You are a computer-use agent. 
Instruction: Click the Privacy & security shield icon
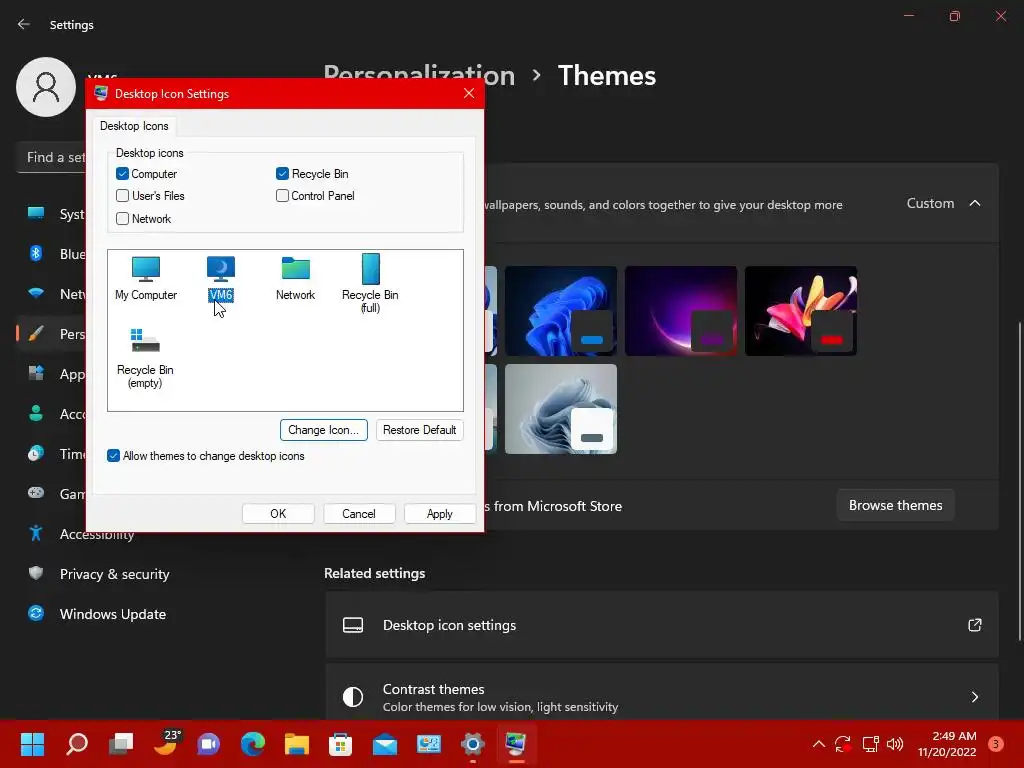pos(36,573)
